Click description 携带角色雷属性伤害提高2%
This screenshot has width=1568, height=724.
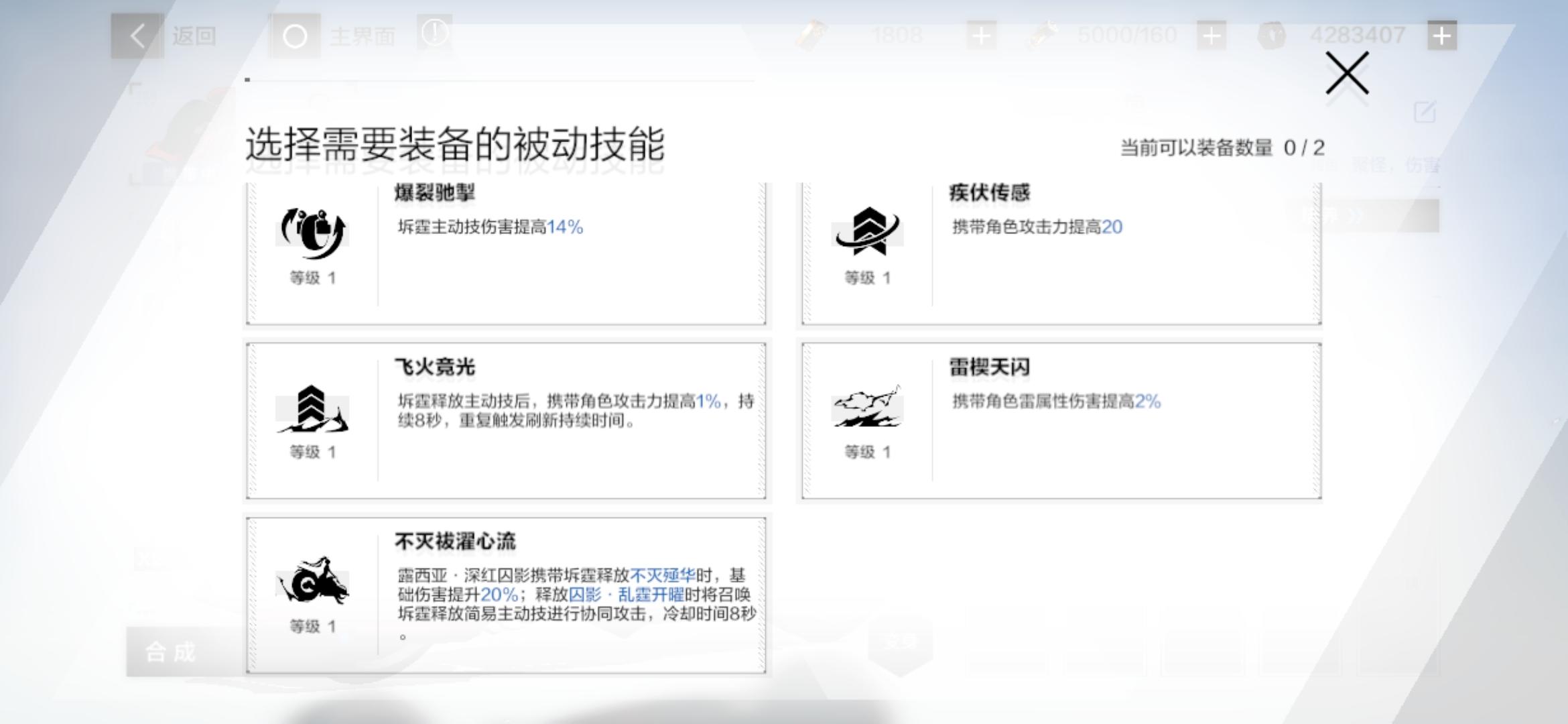click(x=1056, y=402)
